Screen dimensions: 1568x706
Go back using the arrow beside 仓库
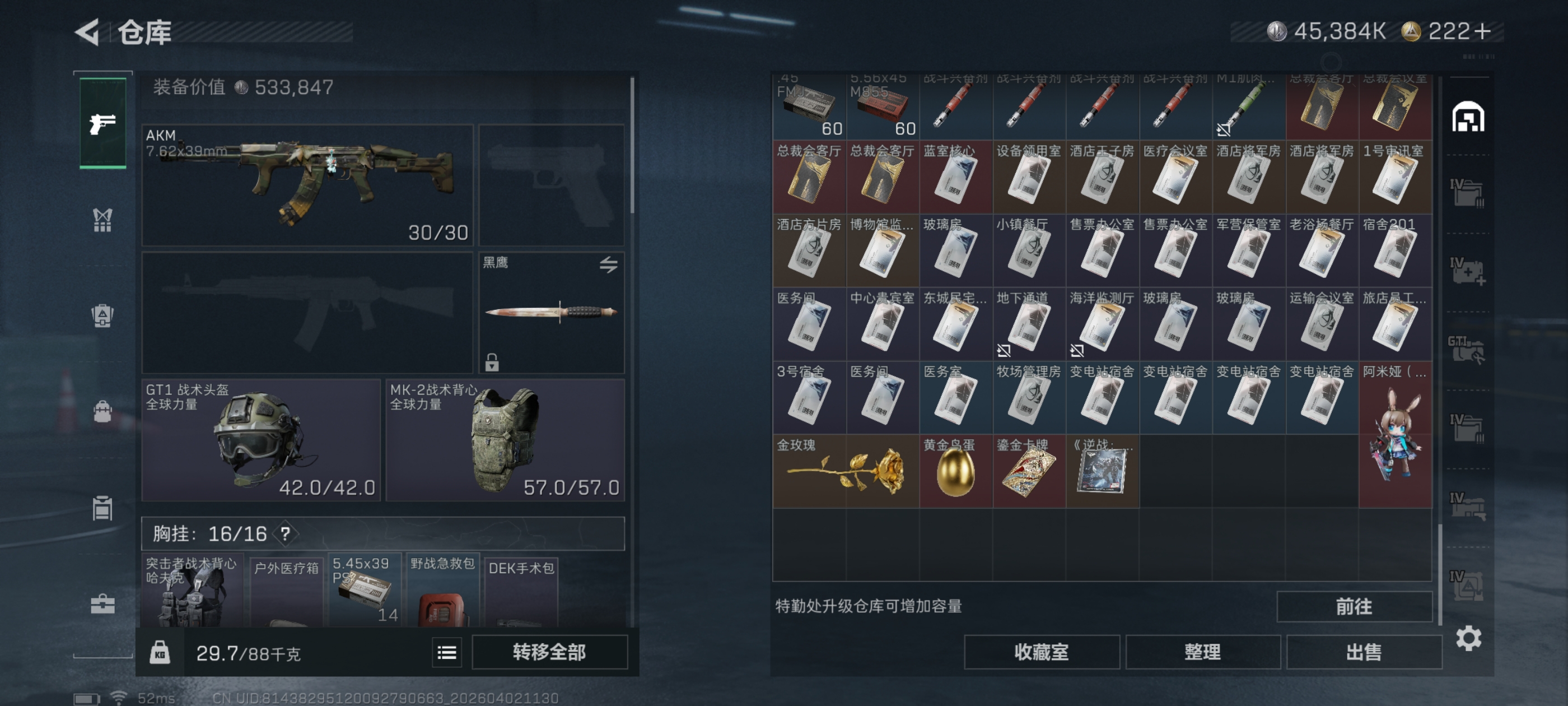coord(88,32)
